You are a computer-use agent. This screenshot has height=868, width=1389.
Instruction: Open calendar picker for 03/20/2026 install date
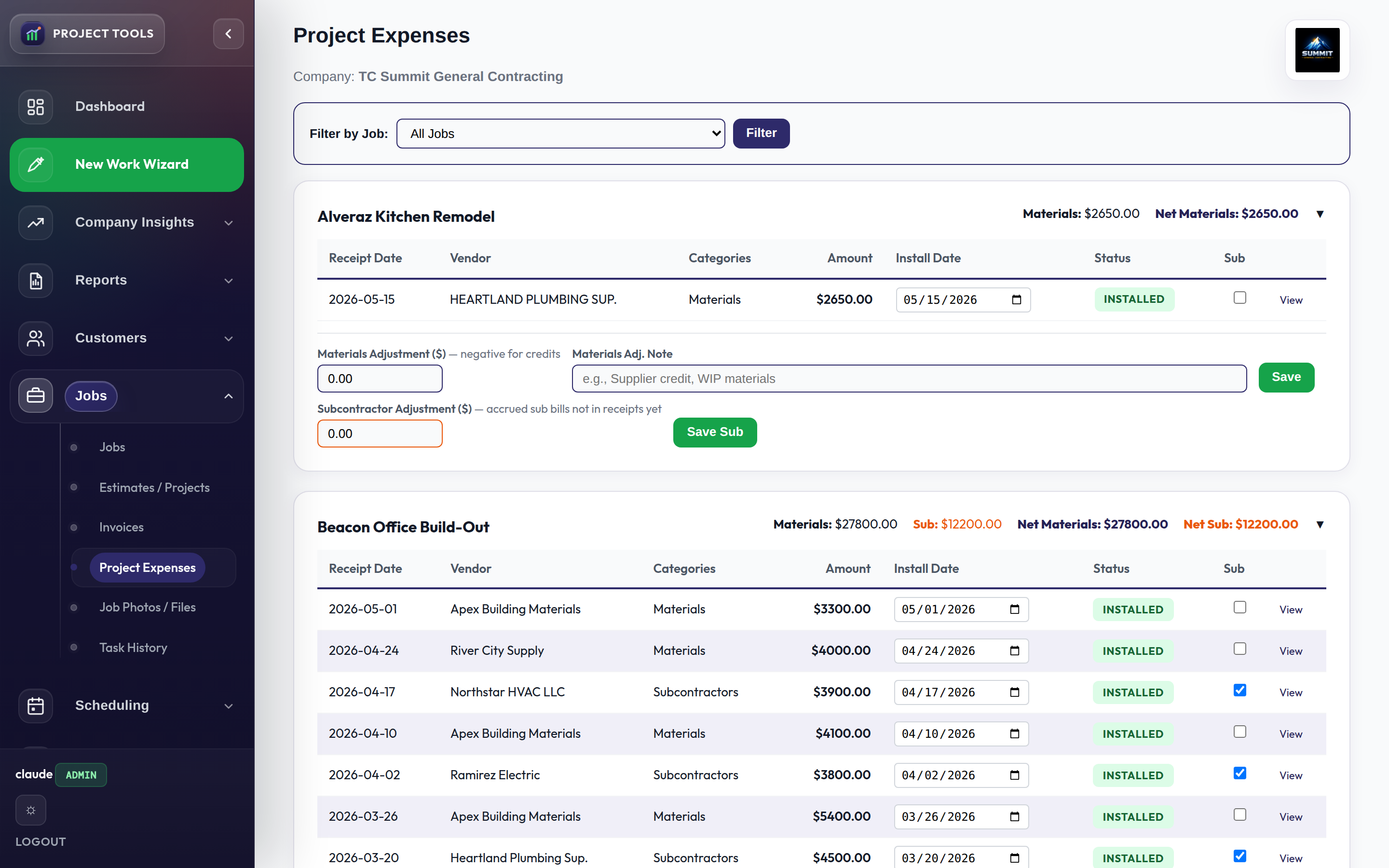point(1015,858)
